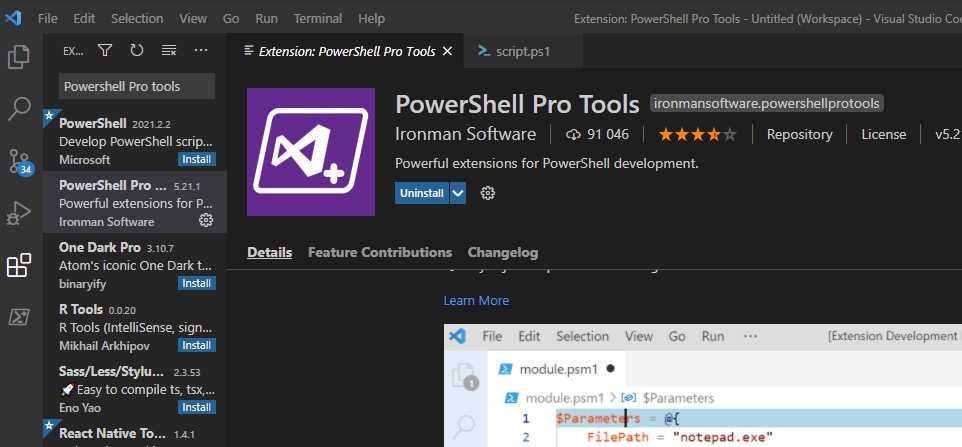Install the One Dark Pro extension
962x447 pixels.
pos(197,283)
